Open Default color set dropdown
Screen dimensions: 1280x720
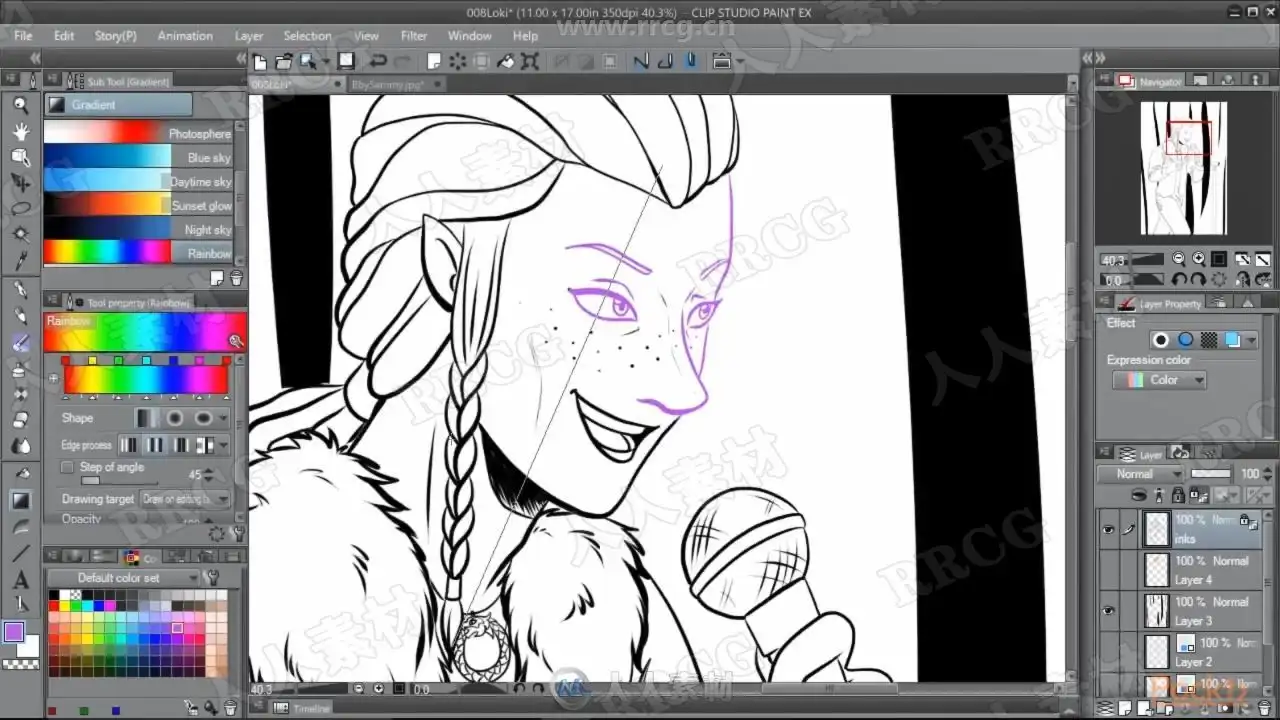[x=125, y=578]
